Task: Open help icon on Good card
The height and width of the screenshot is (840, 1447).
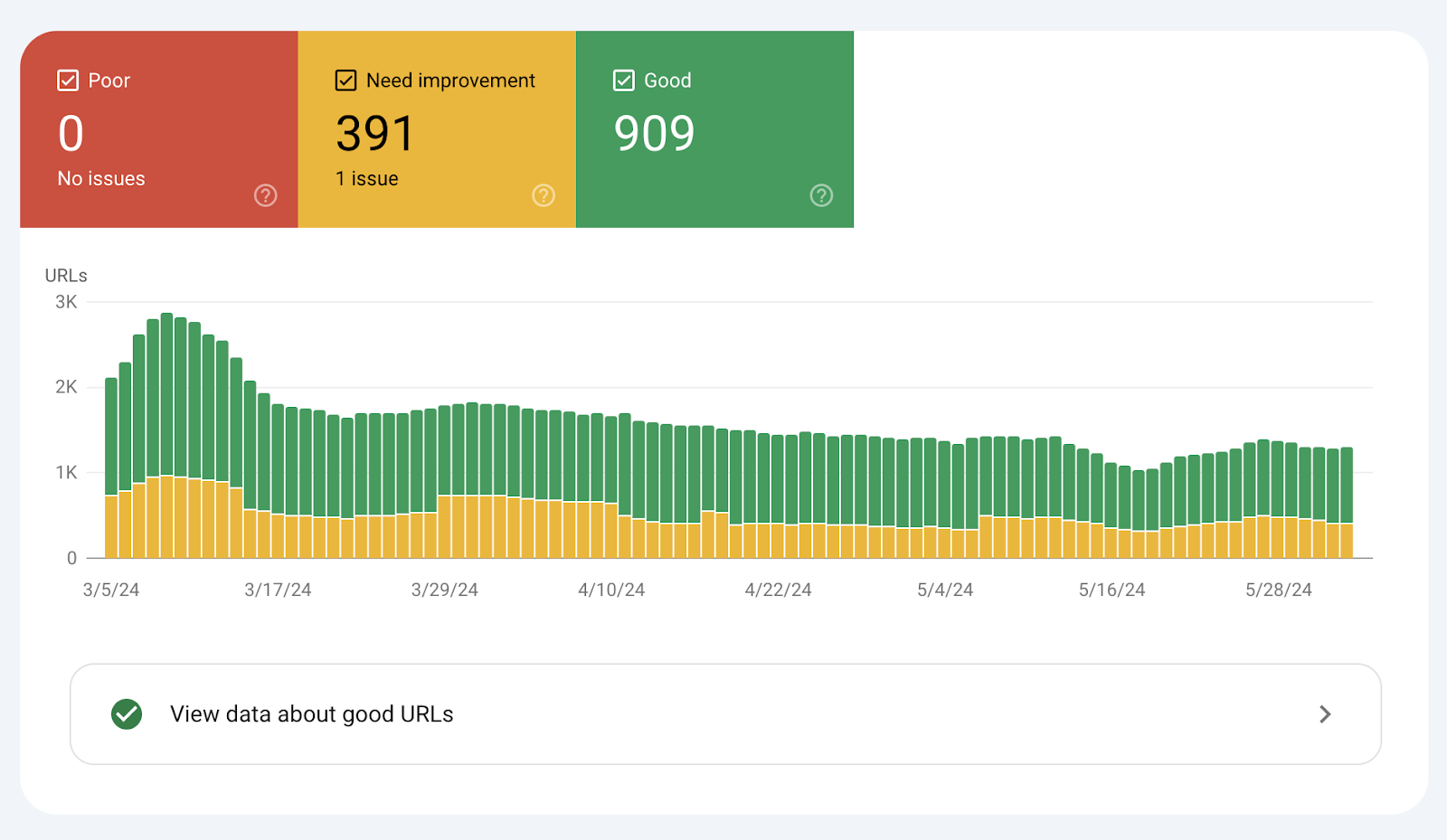Action: click(x=821, y=195)
